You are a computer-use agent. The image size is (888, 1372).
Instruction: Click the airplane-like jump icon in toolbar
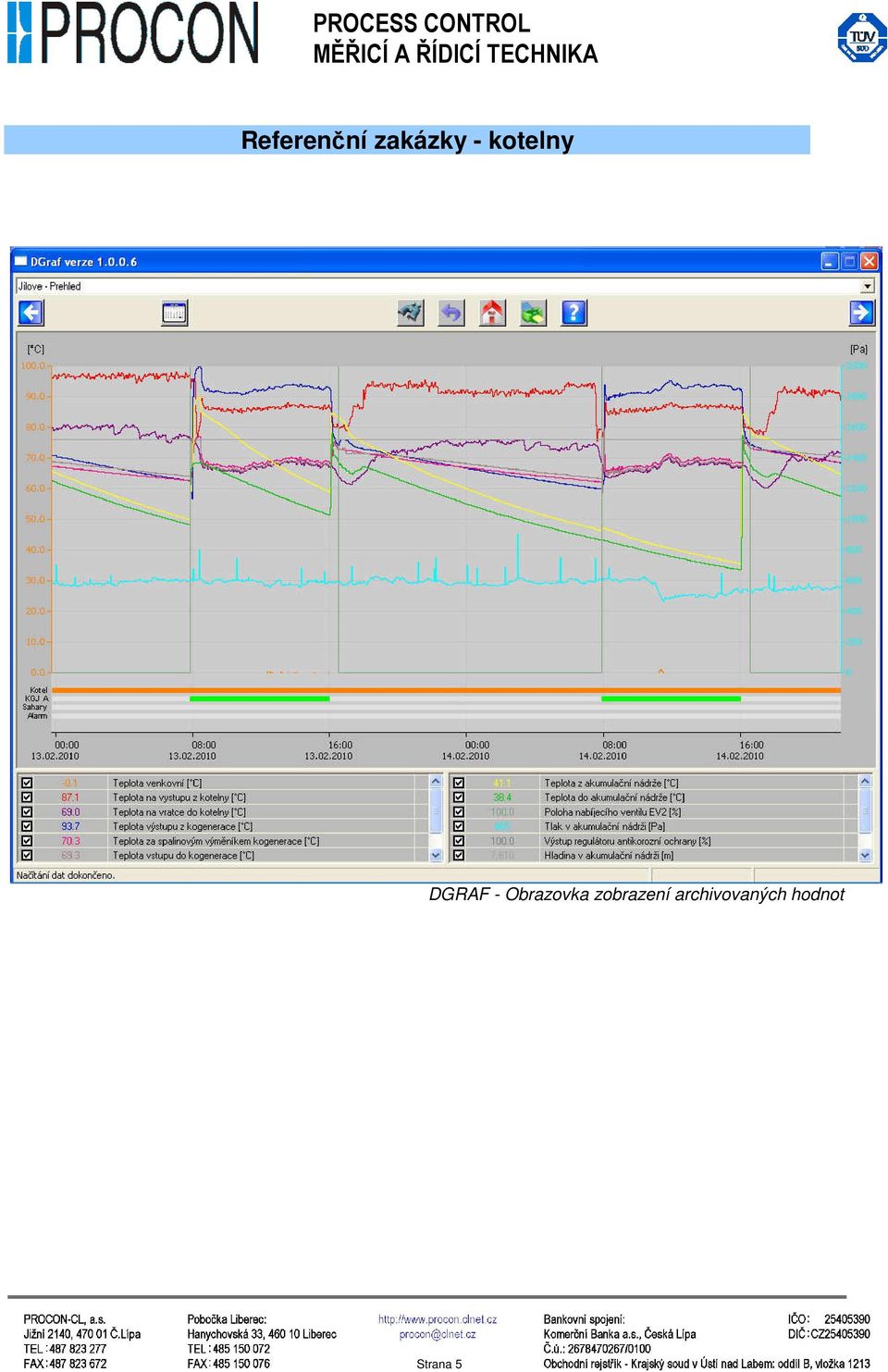411,313
